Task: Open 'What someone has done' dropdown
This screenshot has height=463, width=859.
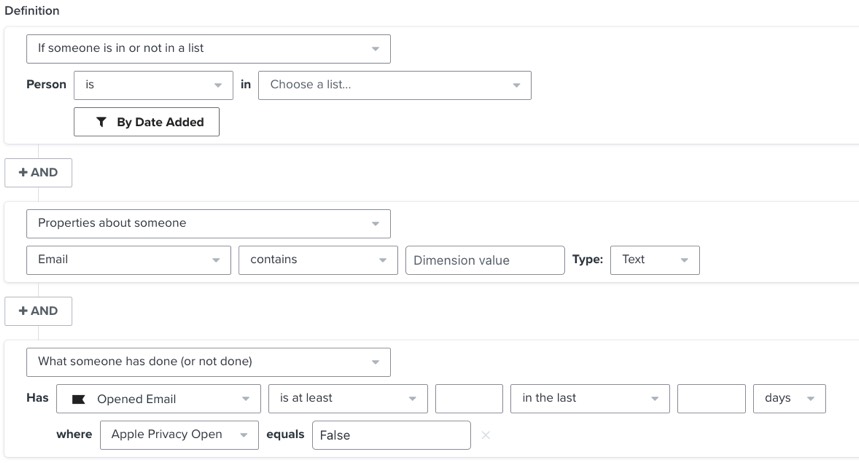Action: [x=208, y=361]
